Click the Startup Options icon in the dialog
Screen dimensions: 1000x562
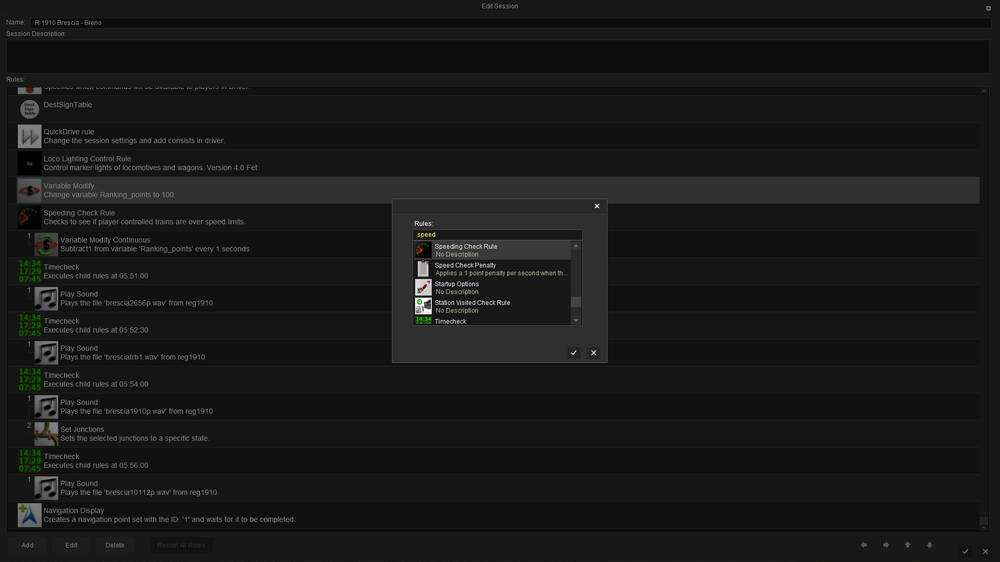pos(423,287)
